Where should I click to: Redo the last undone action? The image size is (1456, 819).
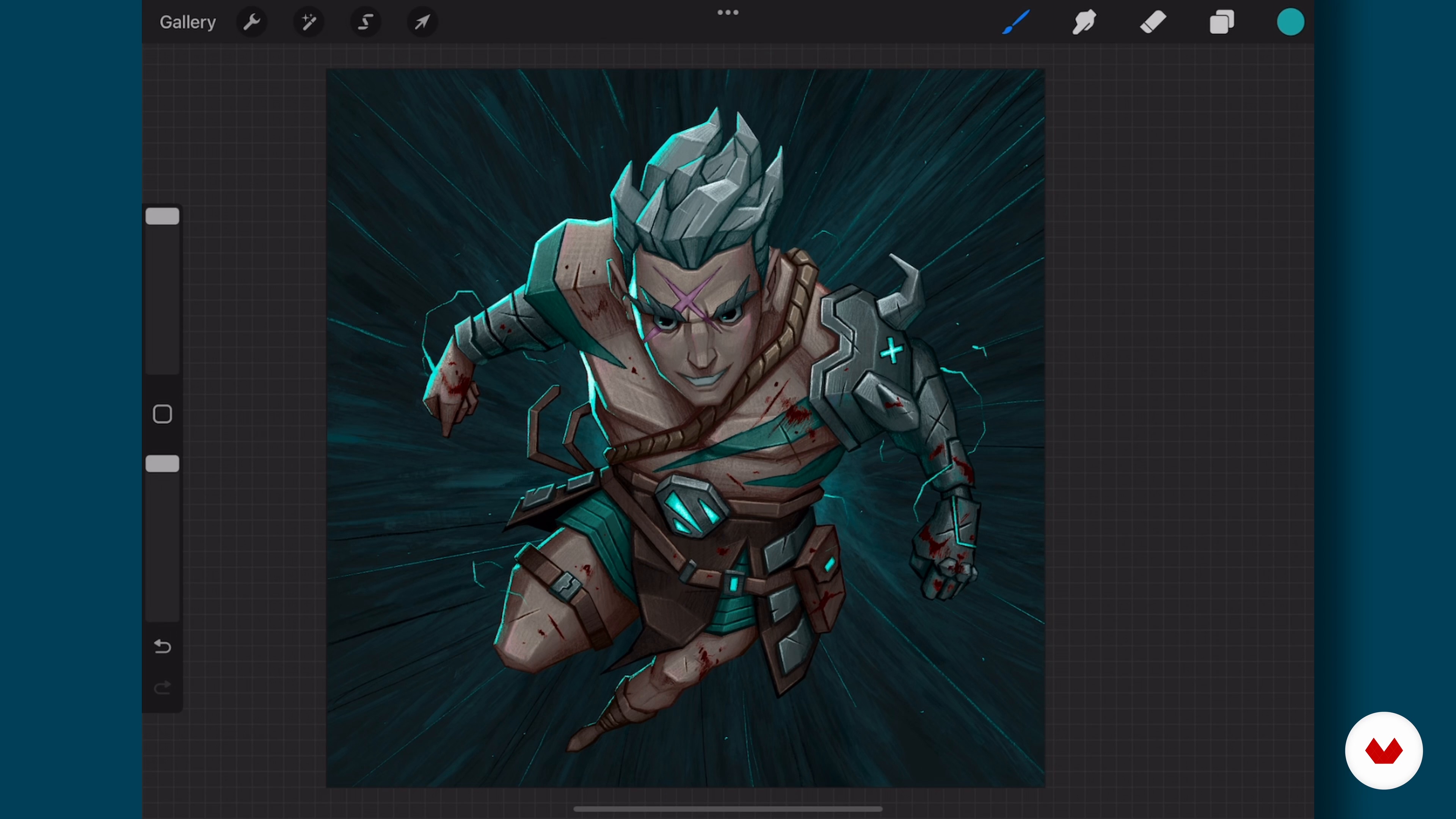[x=162, y=687]
